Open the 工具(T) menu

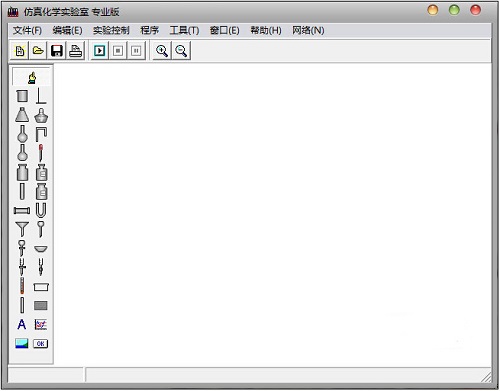tap(184, 31)
